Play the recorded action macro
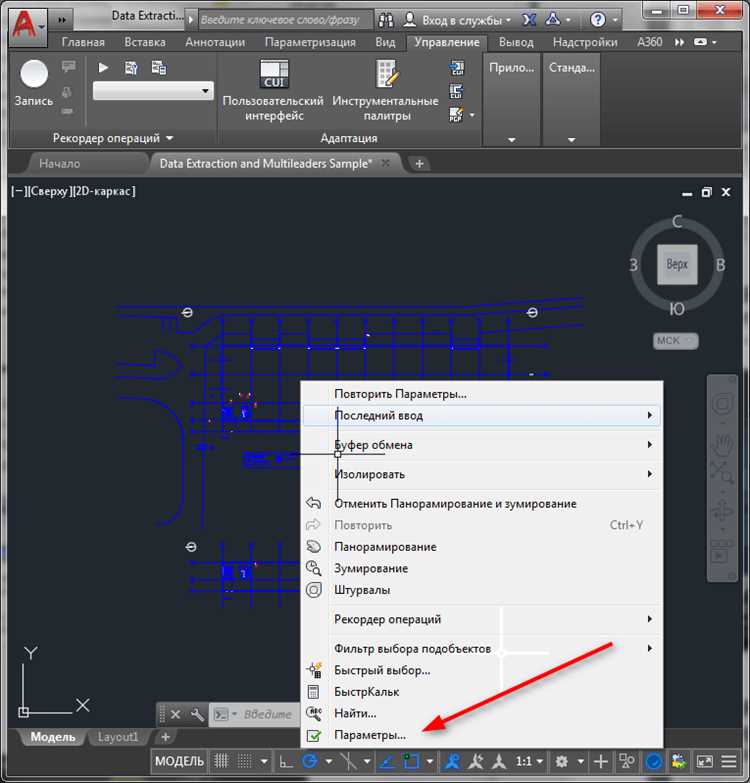 coord(103,68)
